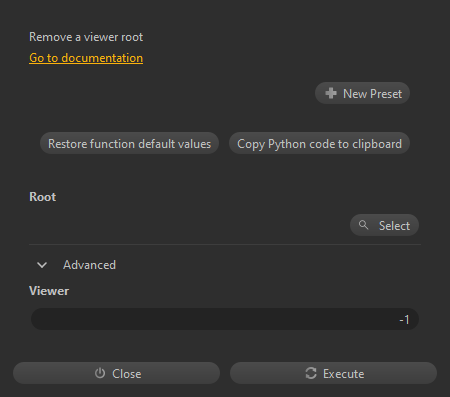This screenshot has width=450, height=397.
Task: Click the refresh arrows icon on Execute
Action: pyautogui.click(x=311, y=373)
